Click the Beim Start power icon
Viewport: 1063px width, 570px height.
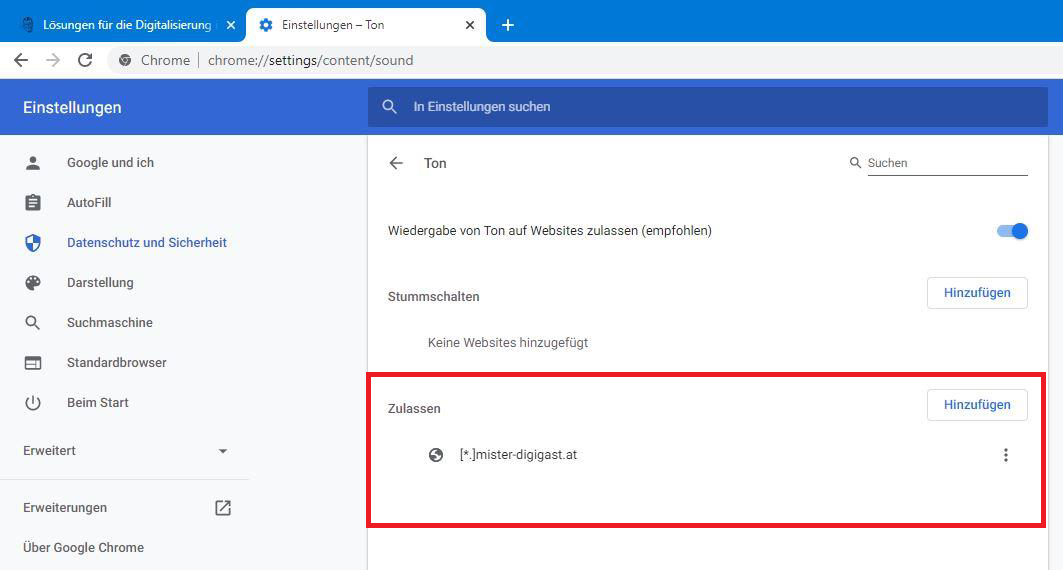pyautogui.click(x=33, y=403)
